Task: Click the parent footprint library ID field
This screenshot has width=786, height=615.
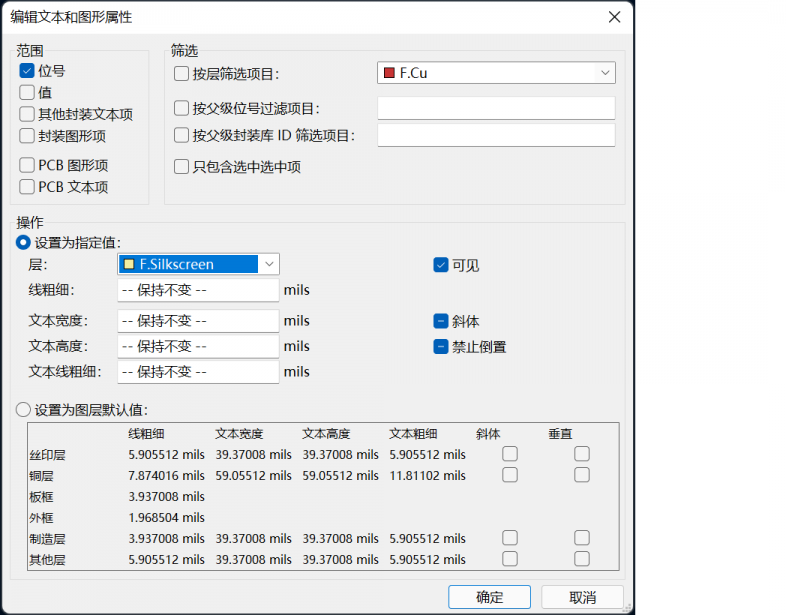Action: click(x=496, y=135)
